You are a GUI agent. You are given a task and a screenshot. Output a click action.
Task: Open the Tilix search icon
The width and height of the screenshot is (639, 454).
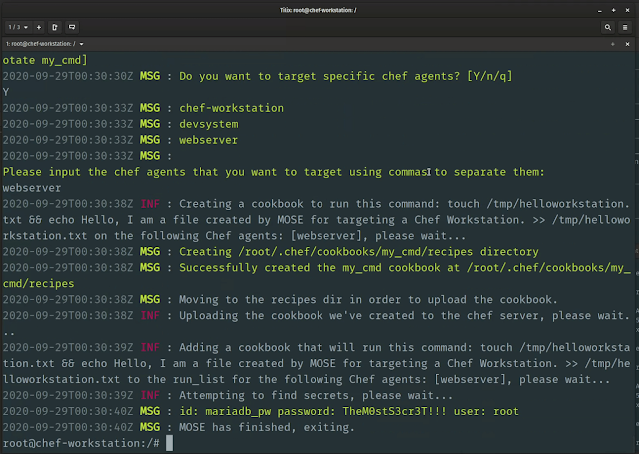607,27
